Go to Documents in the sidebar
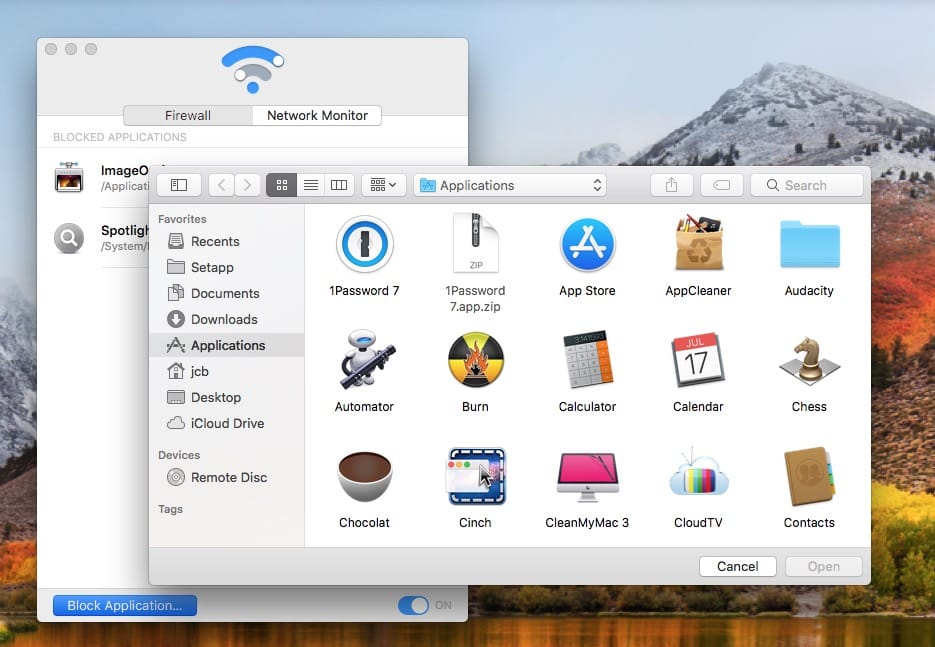Viewport: 935px width, 647px height. pyautogui.click(x=227, y=293)
